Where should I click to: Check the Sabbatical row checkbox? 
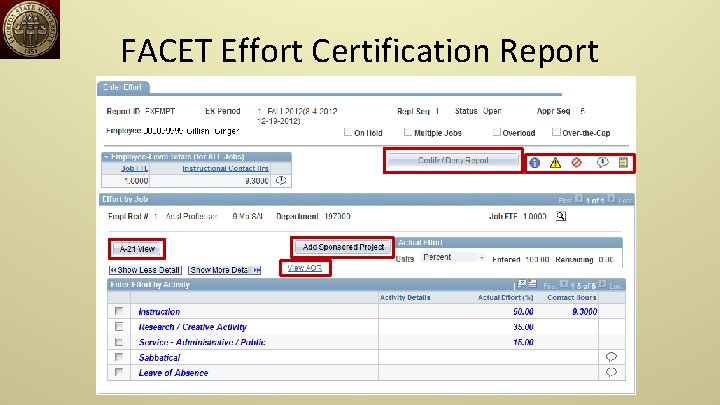(119, 357)
